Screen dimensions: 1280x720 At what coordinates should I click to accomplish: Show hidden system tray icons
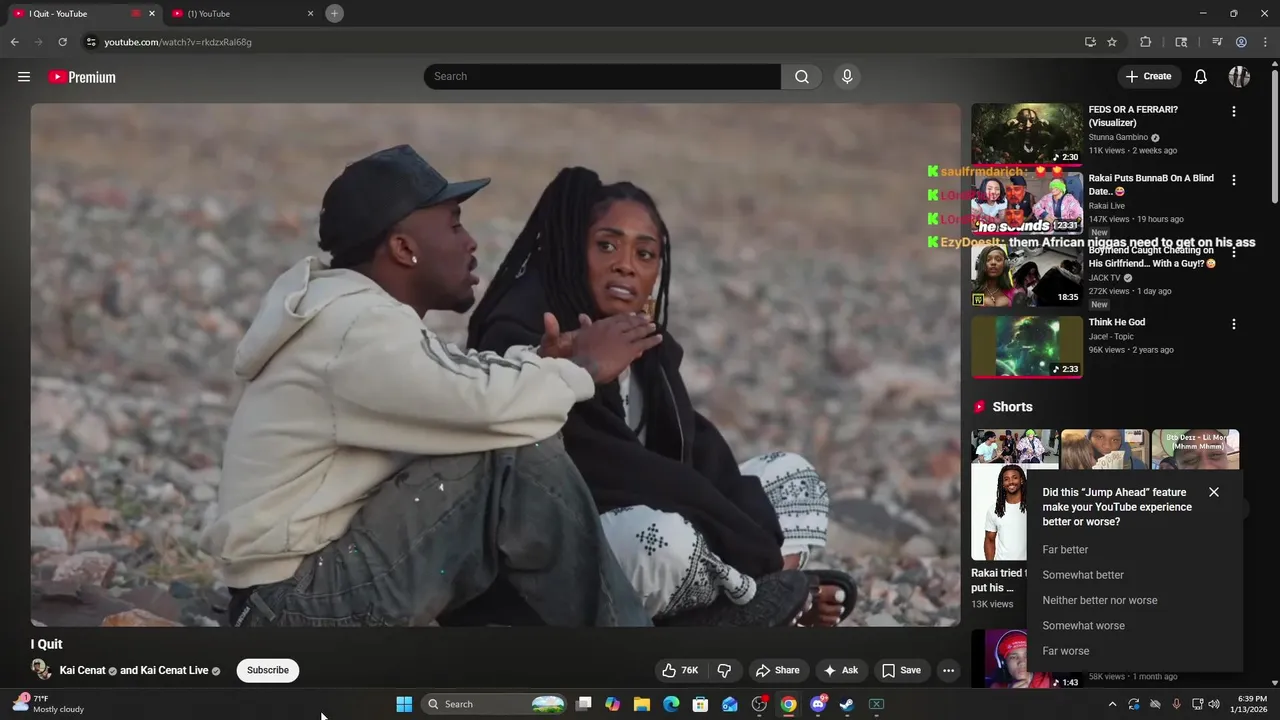pos(1112,704)
